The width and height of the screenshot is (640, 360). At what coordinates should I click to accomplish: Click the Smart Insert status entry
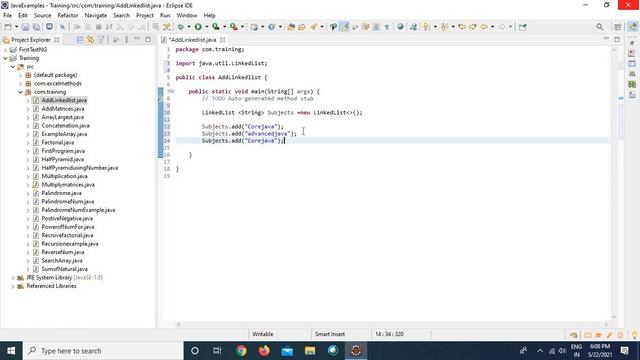click(x=330, y=334)
